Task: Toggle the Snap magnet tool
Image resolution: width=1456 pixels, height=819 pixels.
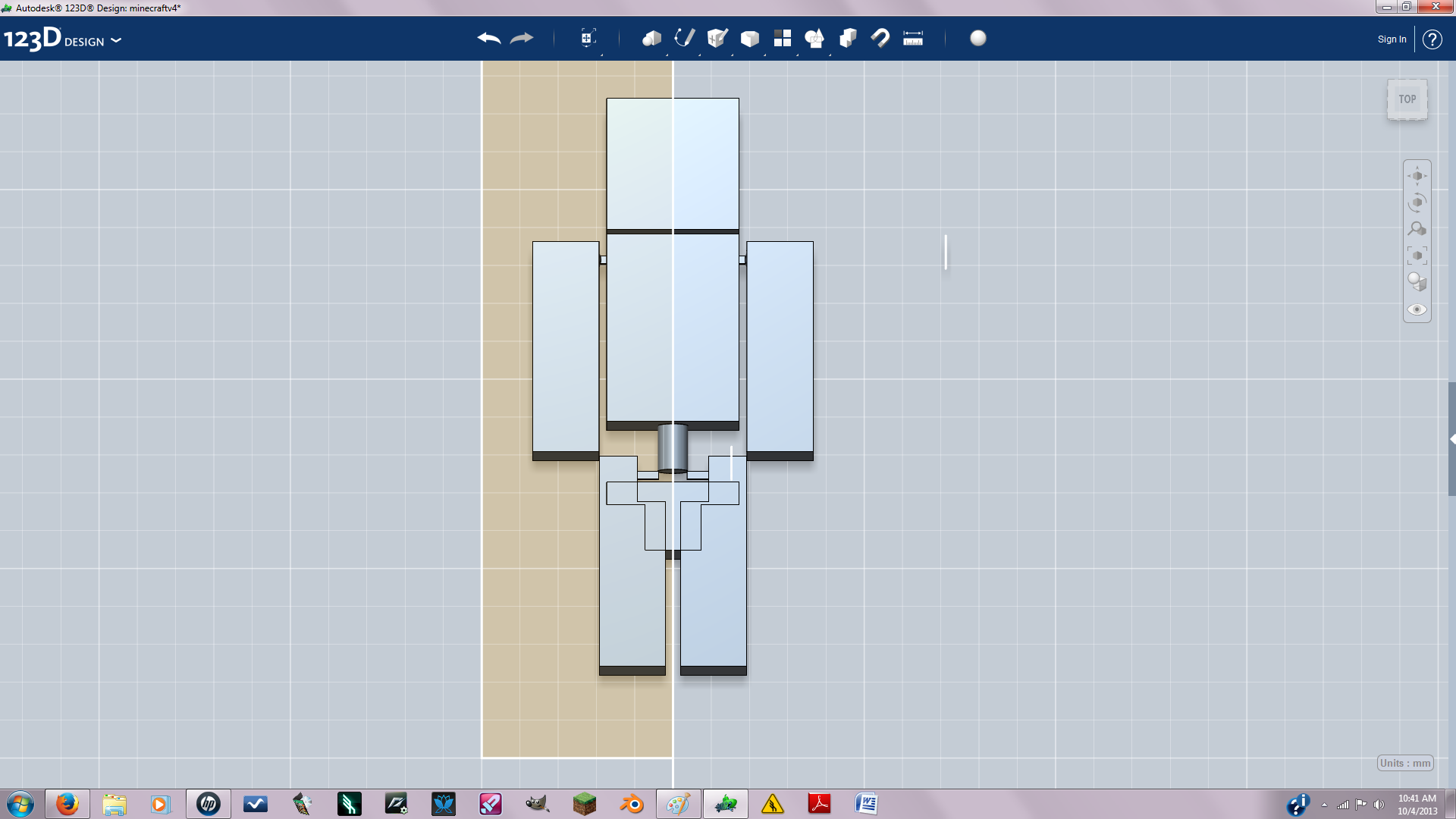Action: point(880,38)
